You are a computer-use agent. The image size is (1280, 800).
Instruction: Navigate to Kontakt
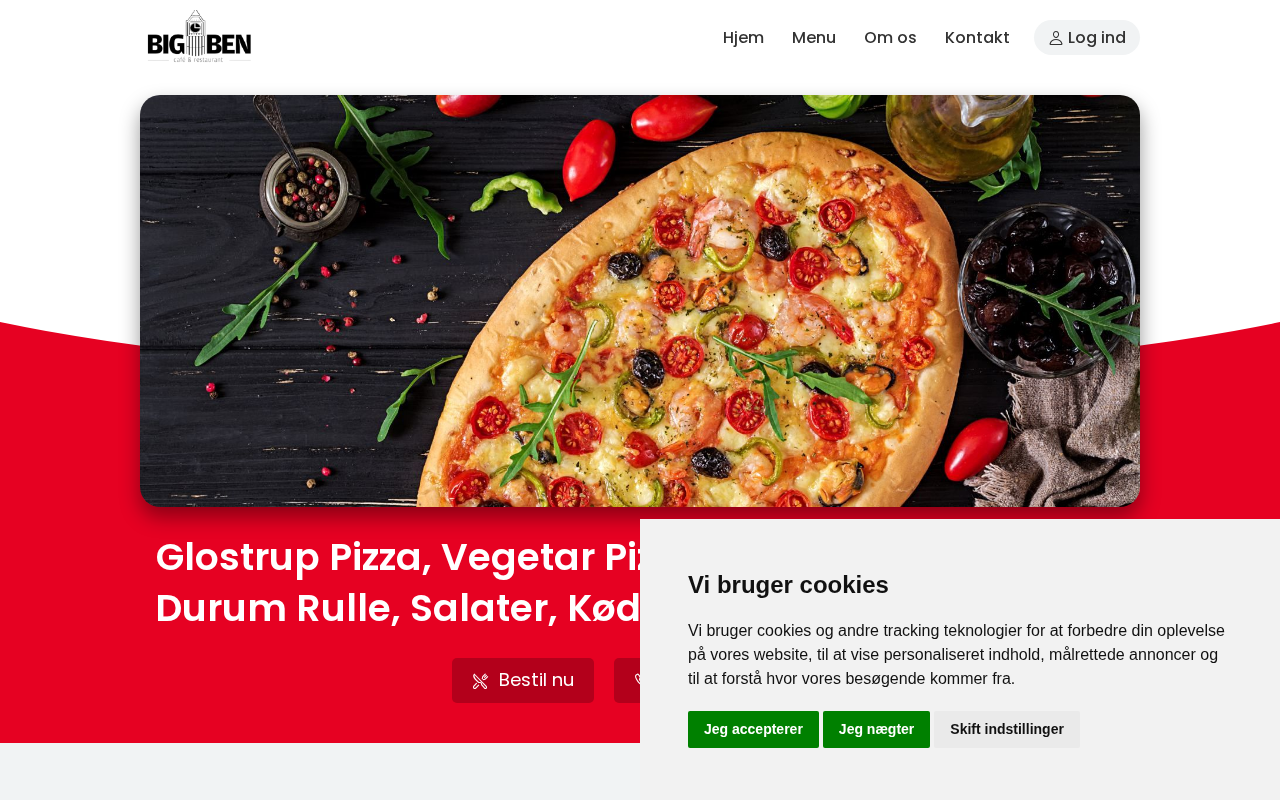point(977,37)
